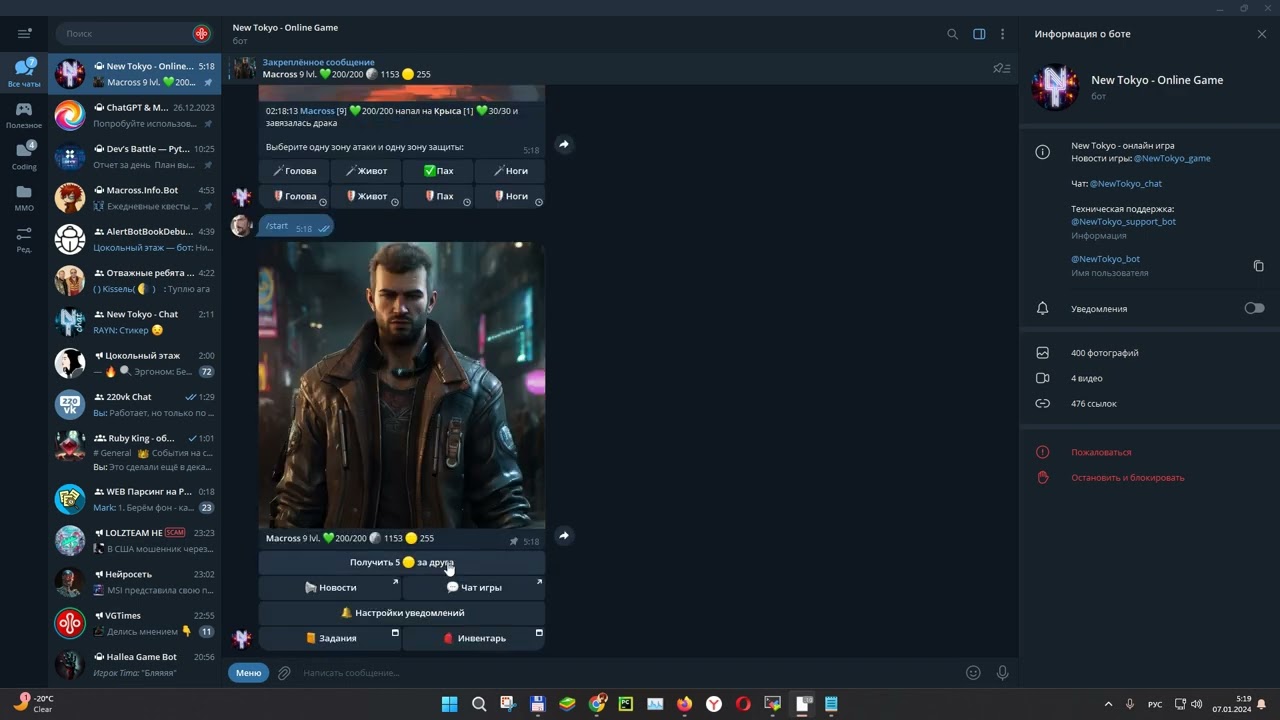Open the three-dot chat options menu
The width and height of the screenshot is (1280, 720).
[x=1002, y=34]
